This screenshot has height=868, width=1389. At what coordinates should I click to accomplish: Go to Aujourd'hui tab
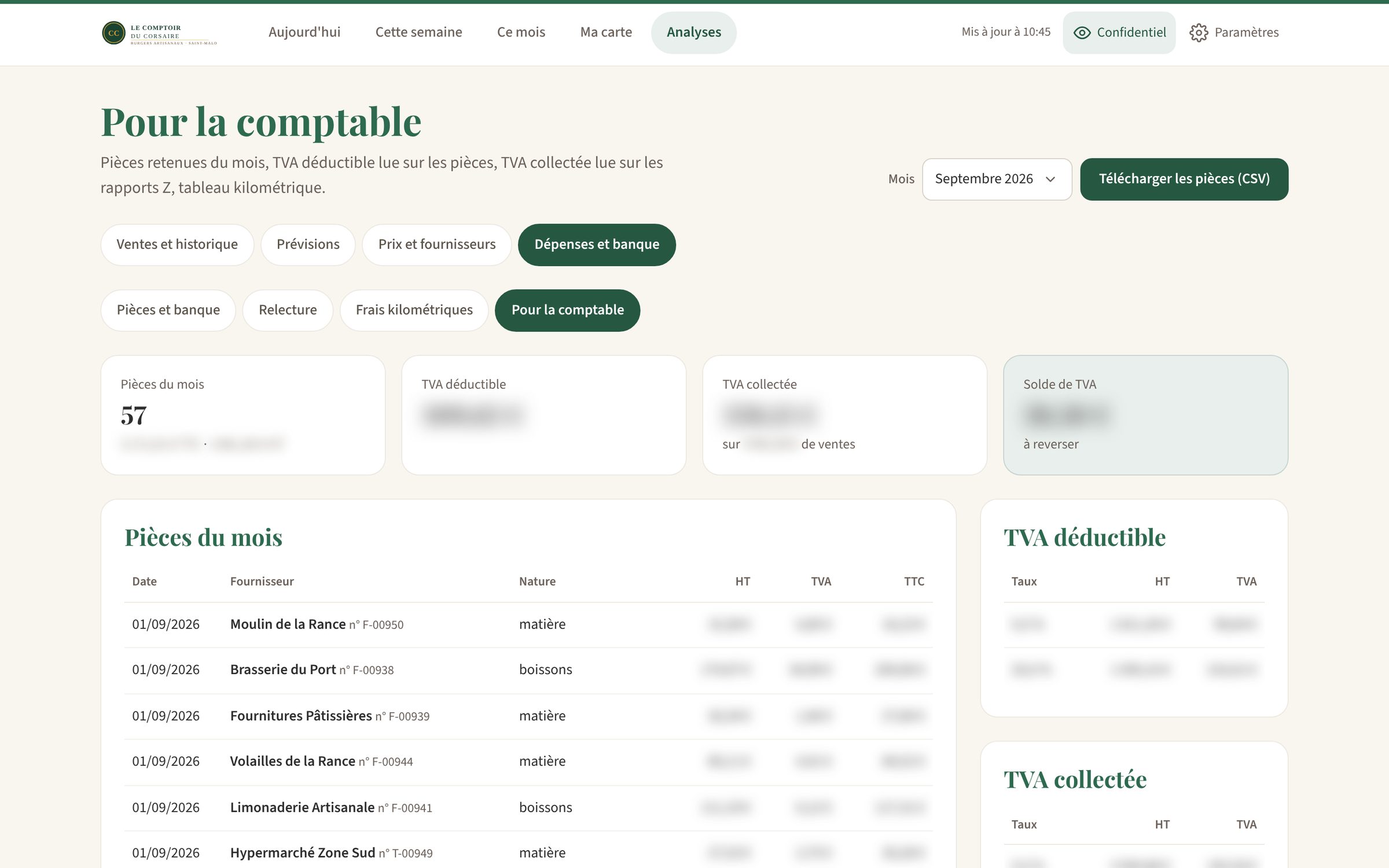[304, 32]
